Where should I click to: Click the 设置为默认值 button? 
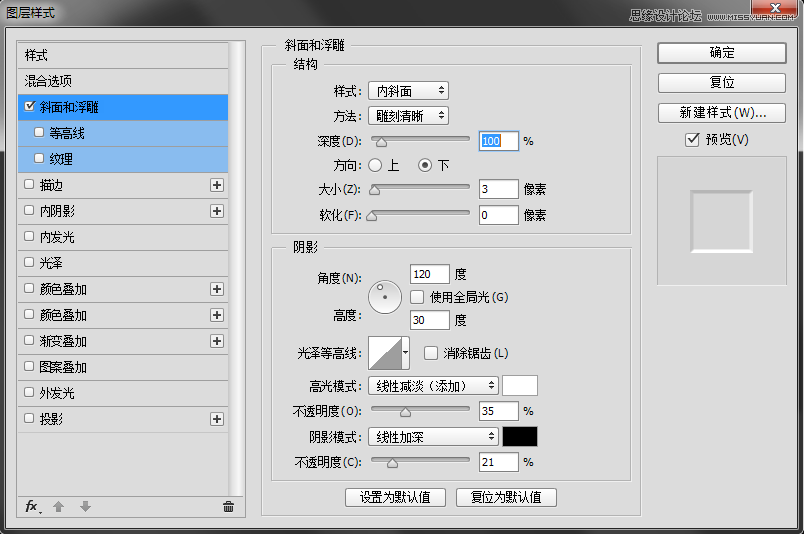[395, 497]
